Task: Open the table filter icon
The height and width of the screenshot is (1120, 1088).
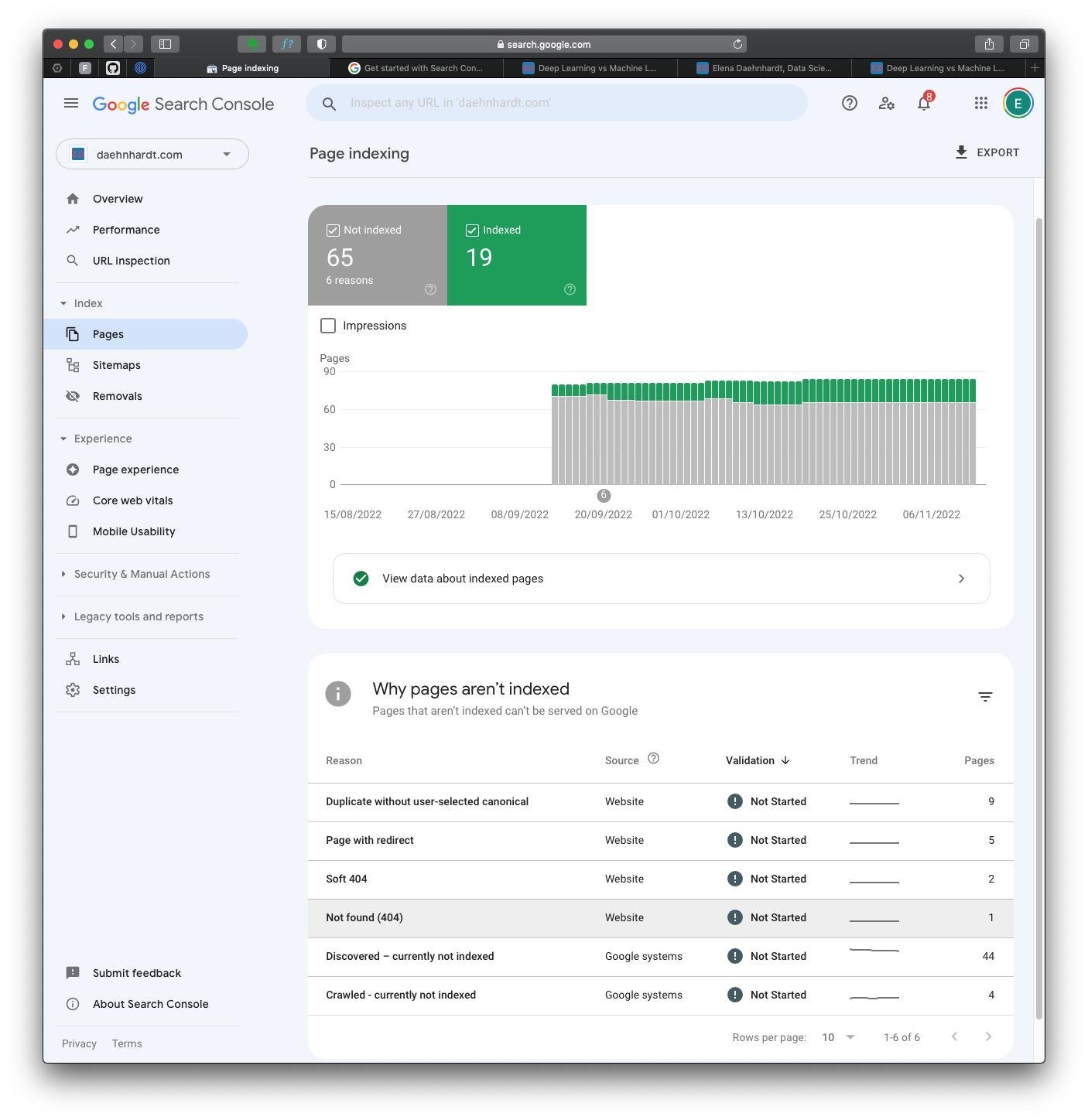Action: (x=985, y=697)
